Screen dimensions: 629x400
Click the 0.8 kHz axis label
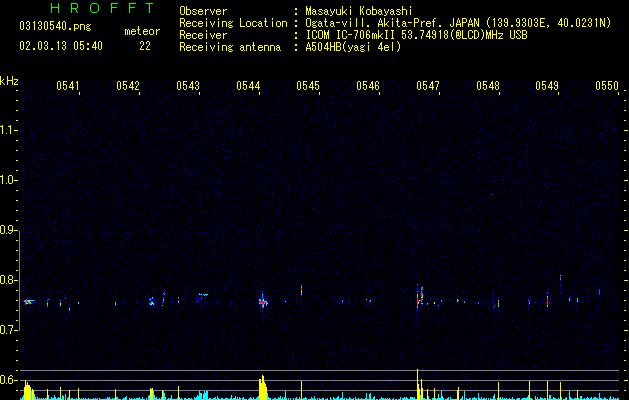(8, 280)
